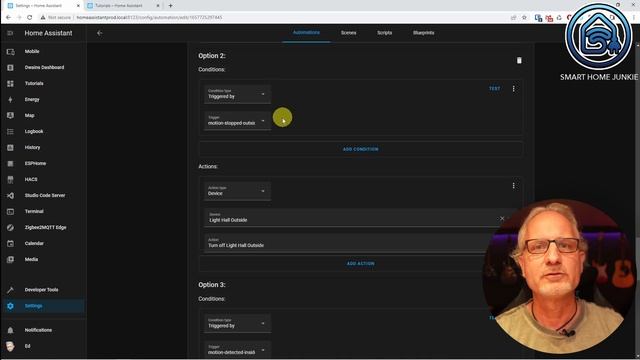Click the Light Hall Outside device field

pyautogui.click(x=355, y=218)
